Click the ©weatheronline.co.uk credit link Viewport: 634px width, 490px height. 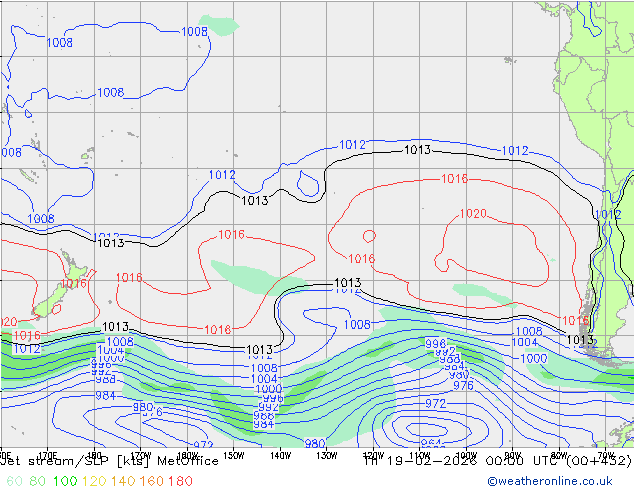[x=550, y=481]
